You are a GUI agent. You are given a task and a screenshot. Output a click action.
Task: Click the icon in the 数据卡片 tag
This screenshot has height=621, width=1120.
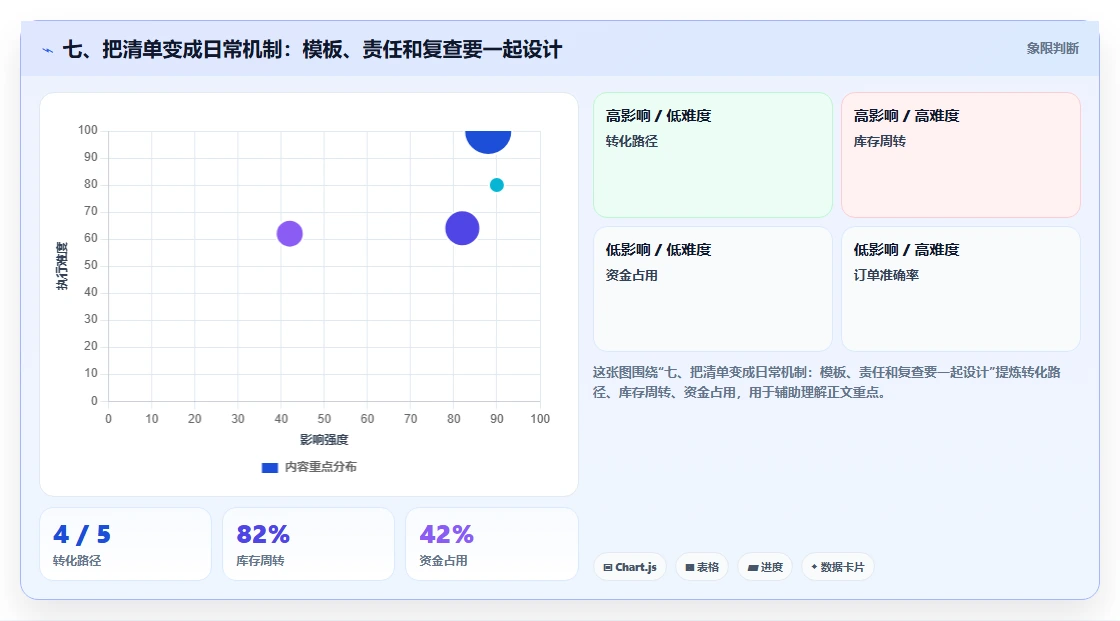(814, 567)
